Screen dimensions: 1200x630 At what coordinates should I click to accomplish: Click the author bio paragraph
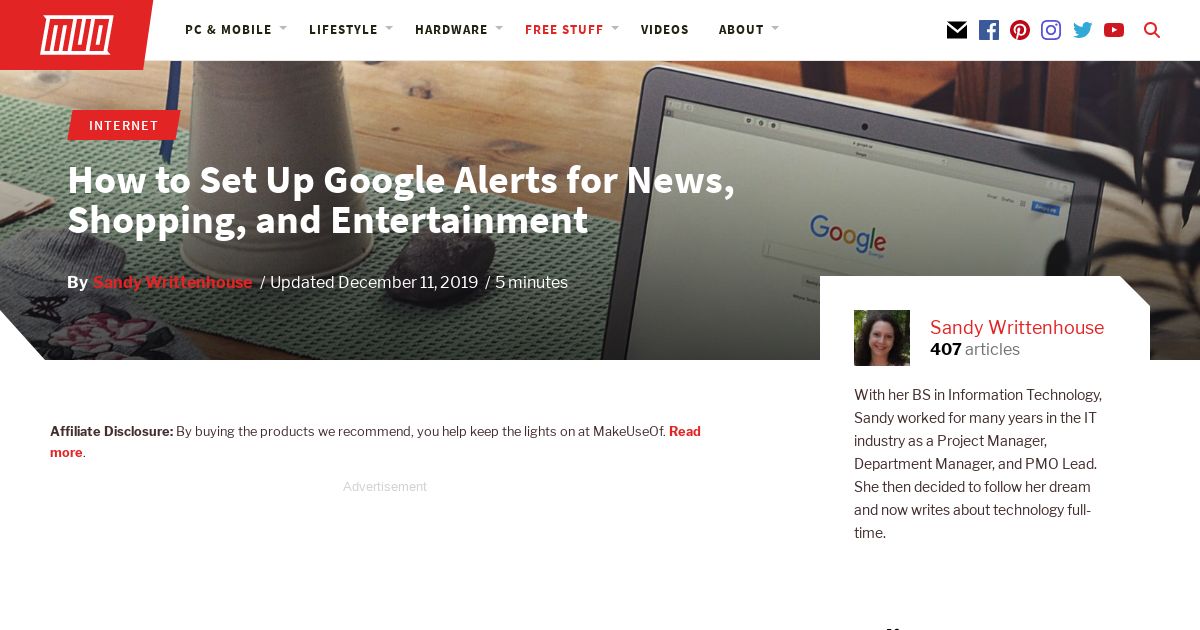click(979, 464)
